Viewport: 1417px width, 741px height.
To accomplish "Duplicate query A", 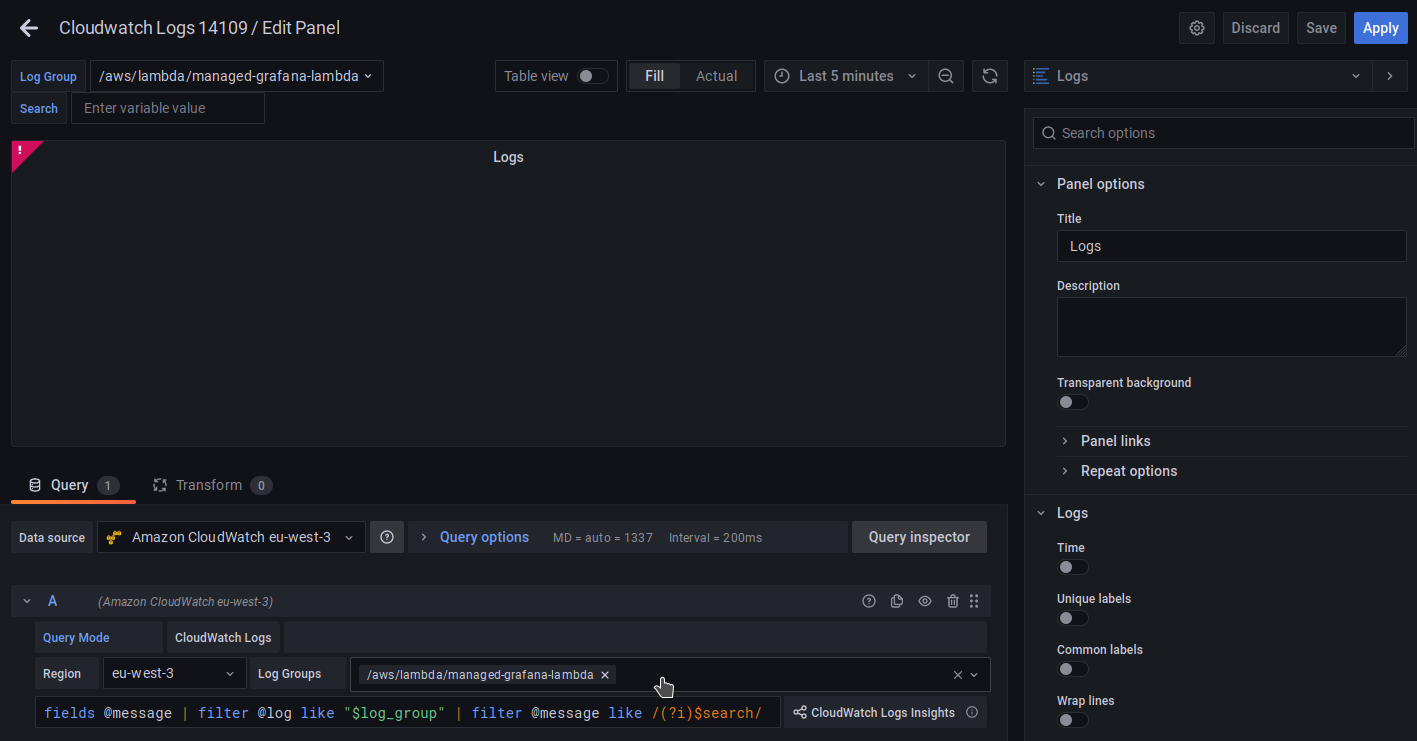I will 897,601.
